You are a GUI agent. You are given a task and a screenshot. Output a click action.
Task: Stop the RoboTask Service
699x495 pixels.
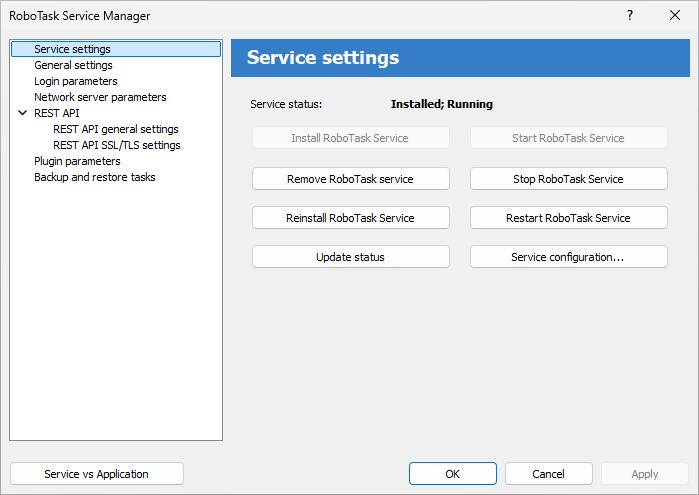[x=568, y=179]
